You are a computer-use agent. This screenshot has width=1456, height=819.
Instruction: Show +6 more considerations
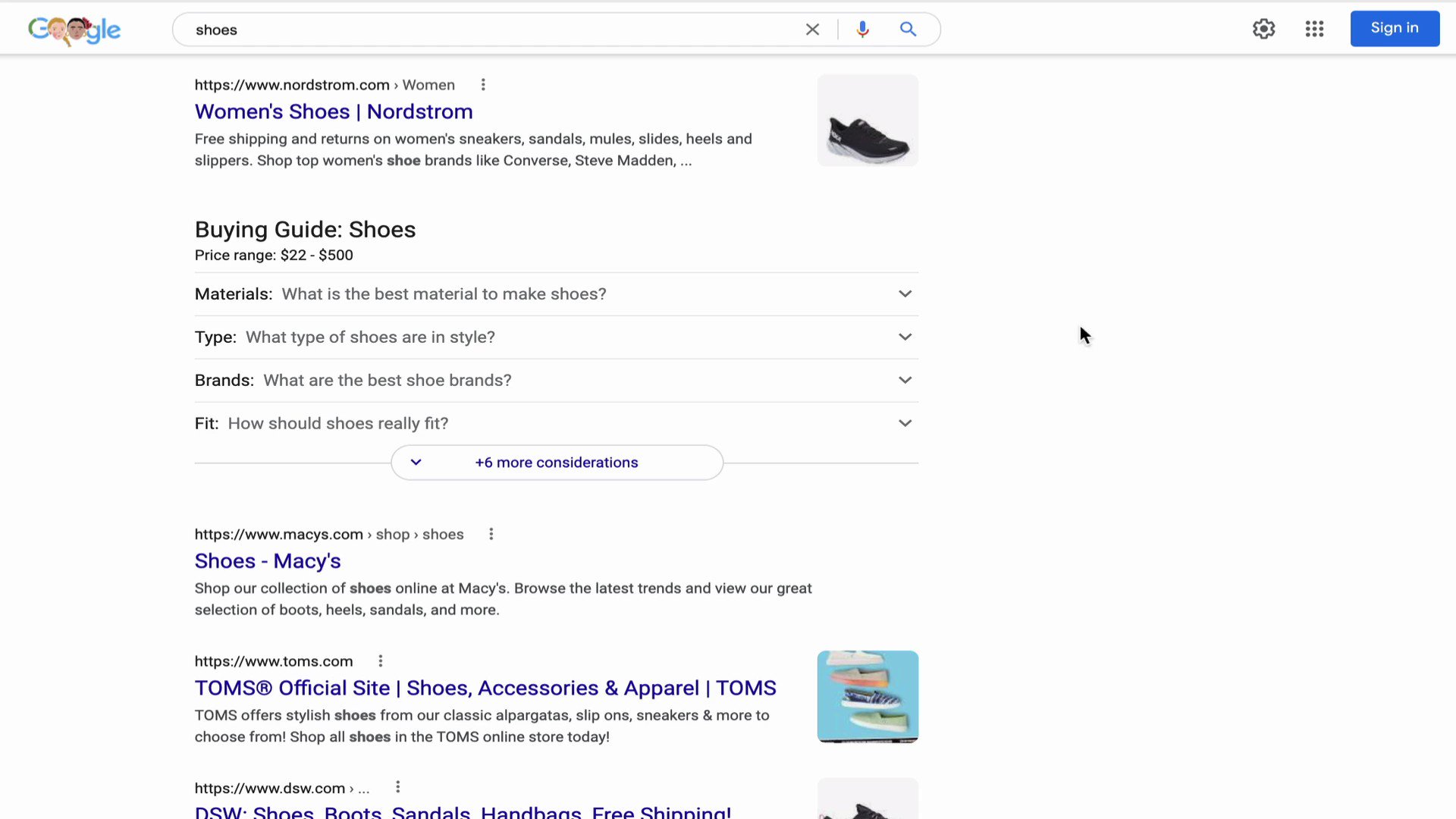[557, 463]
